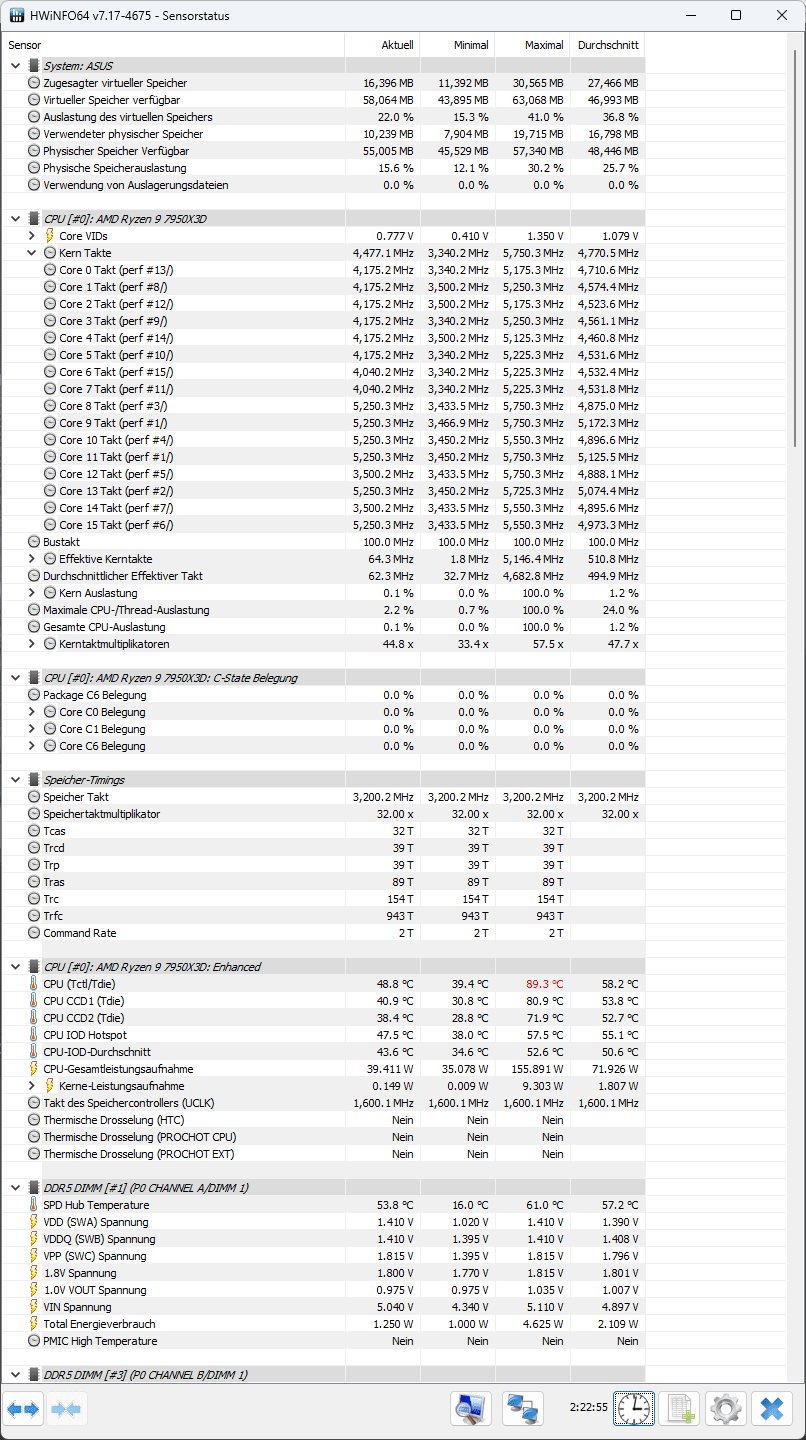Click the Bustakt circle icon
This screenshot has height=1440, width=806.
point(34,542)
